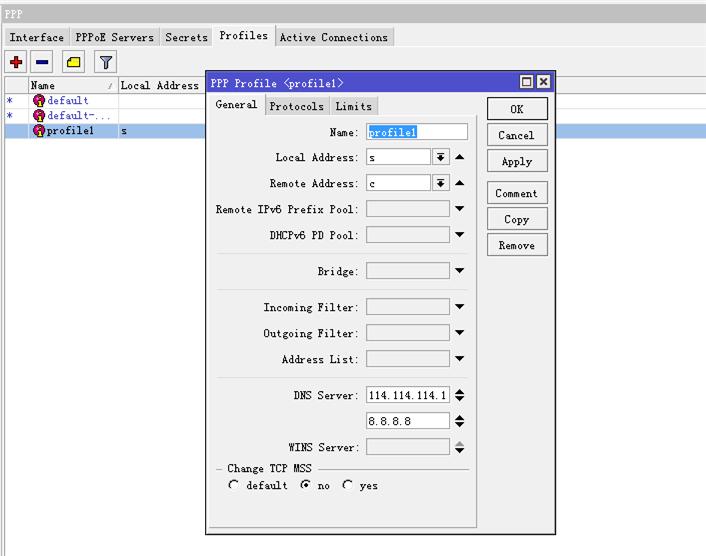Click the red plus add profile icon
Image resolution: width=706 pixels, height=556 pixels.
pos(16,62)
